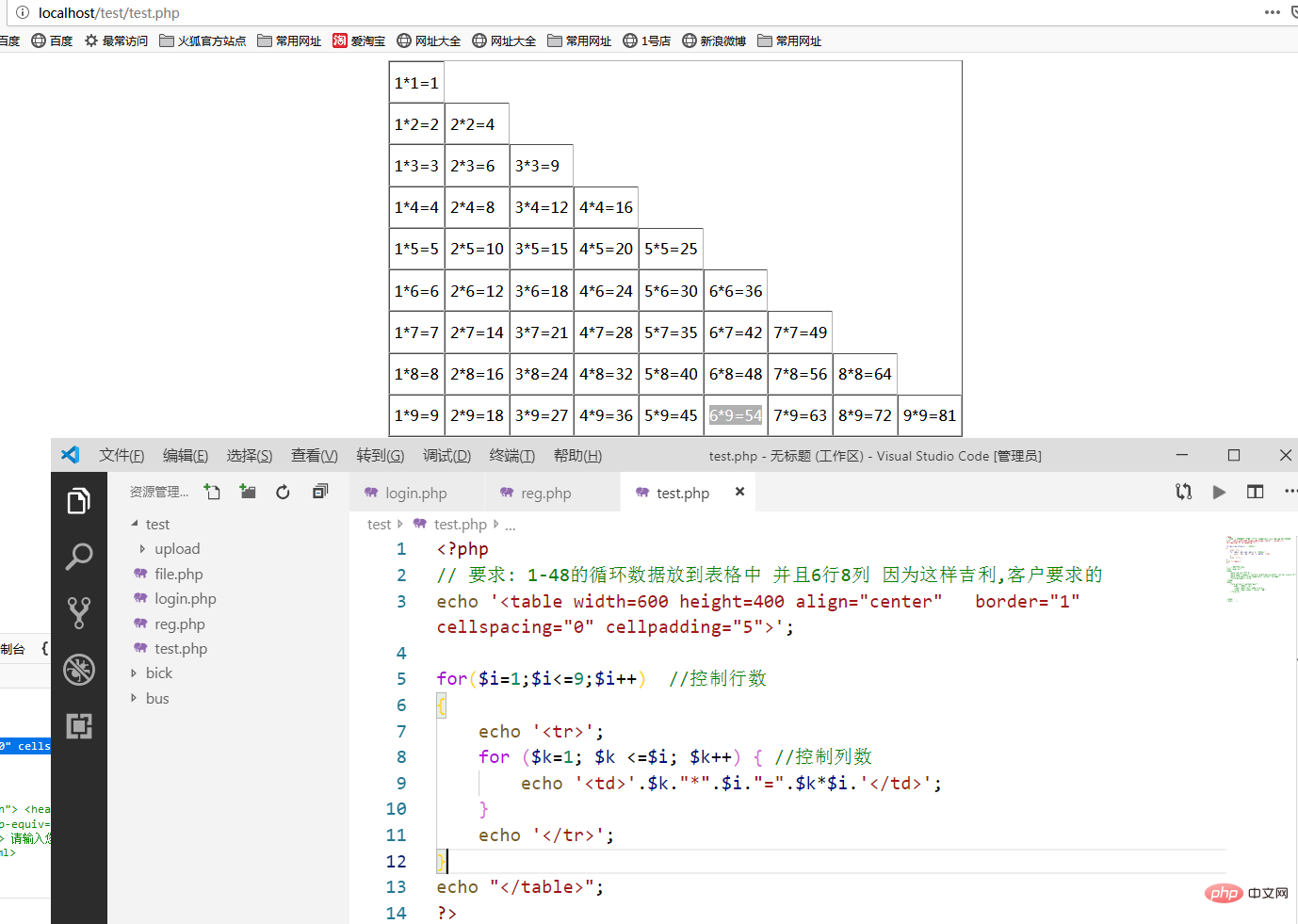The image size is (1298, 924).
Task: Click the New Folder icon in explorer
Action: click(x=248, y=492)
